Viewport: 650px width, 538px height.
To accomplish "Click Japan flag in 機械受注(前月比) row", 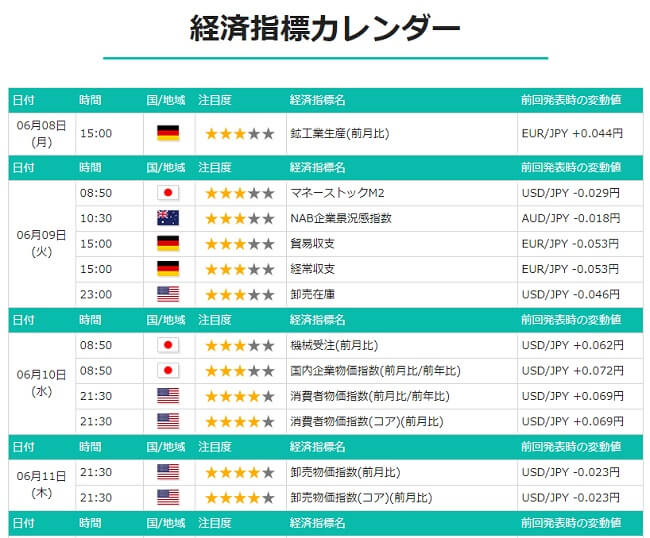I will coord(168,345).
